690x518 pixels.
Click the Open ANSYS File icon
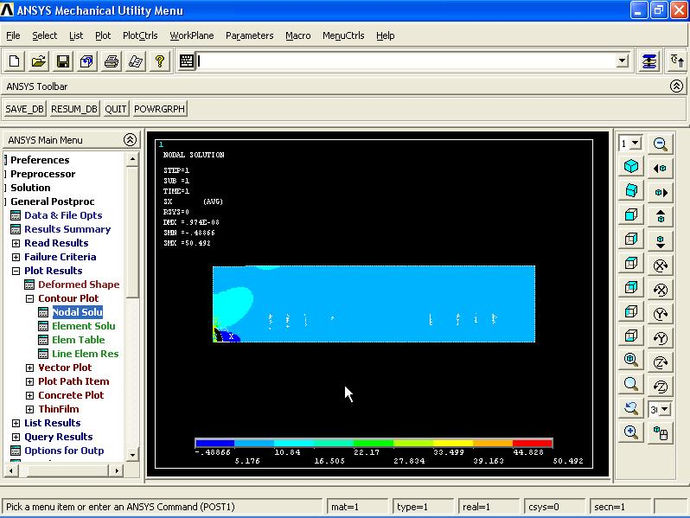[38, 61]
